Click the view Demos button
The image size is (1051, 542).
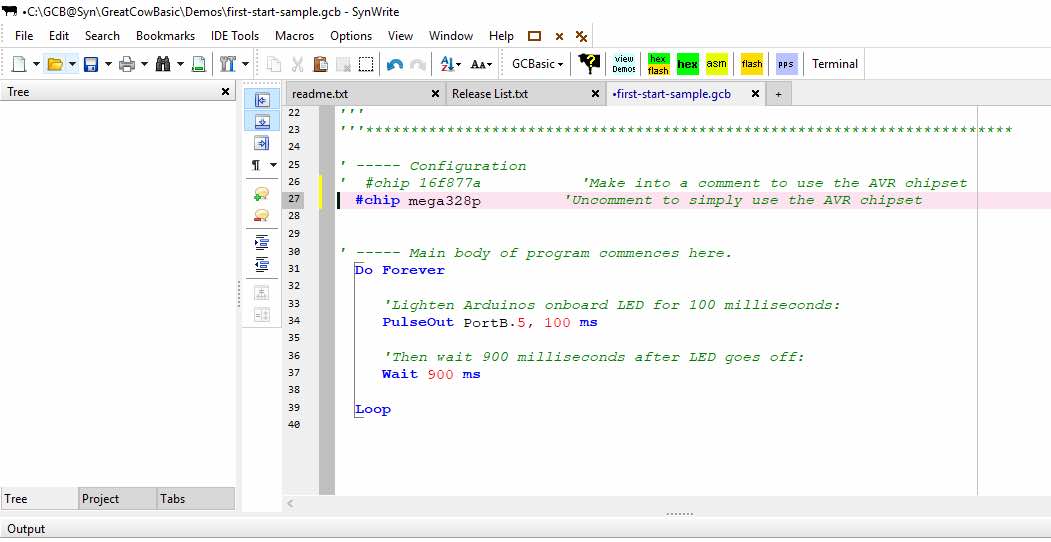coord(624,64)
